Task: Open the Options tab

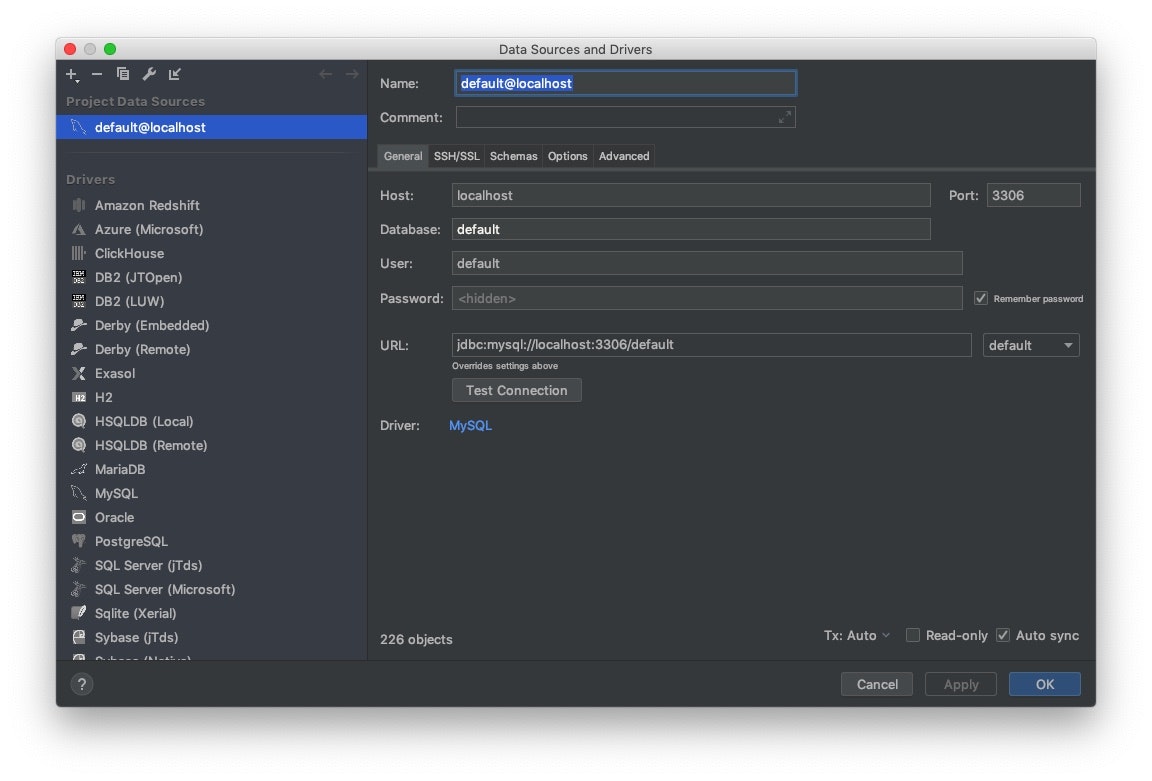Action: (x=567, y=156)
